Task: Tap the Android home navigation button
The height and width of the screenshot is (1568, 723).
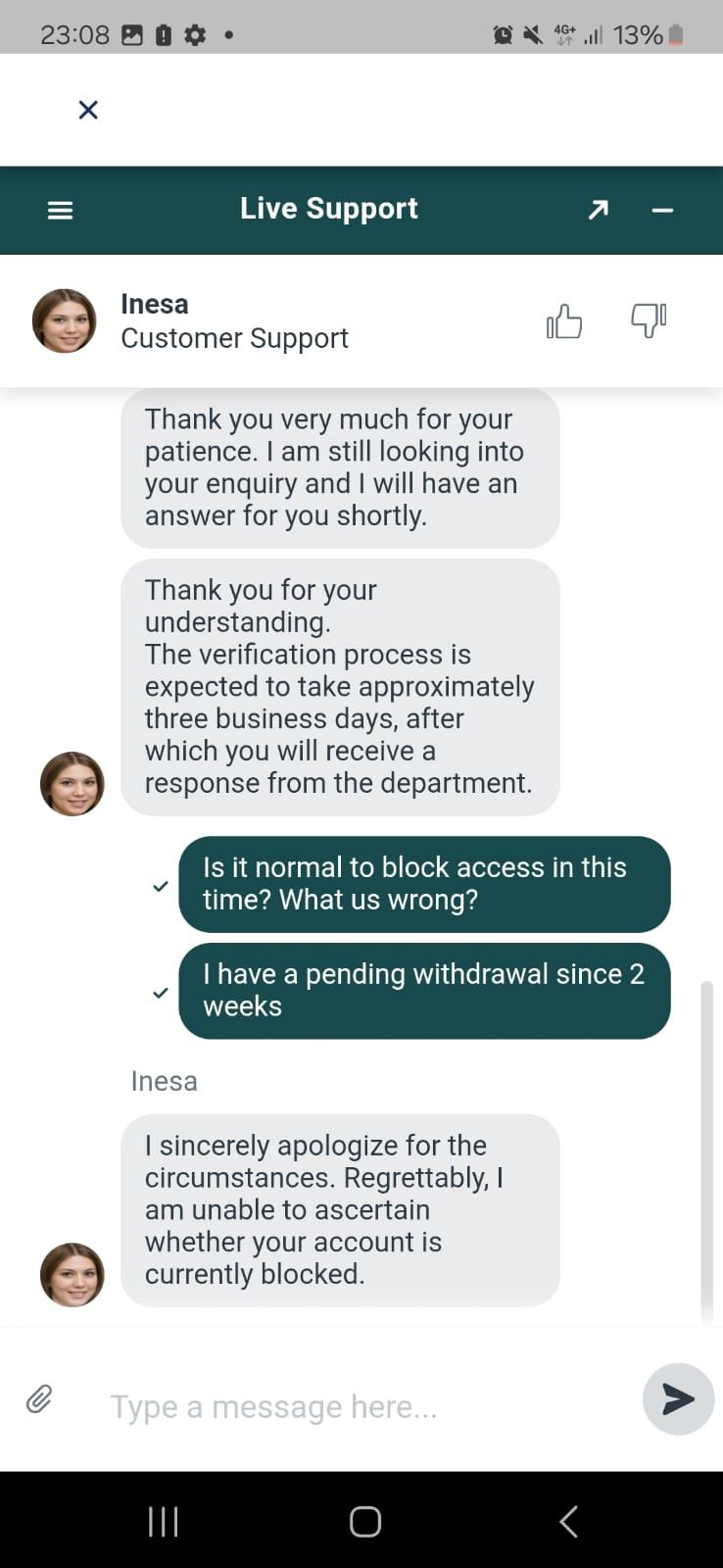Action: [364, 1521]
